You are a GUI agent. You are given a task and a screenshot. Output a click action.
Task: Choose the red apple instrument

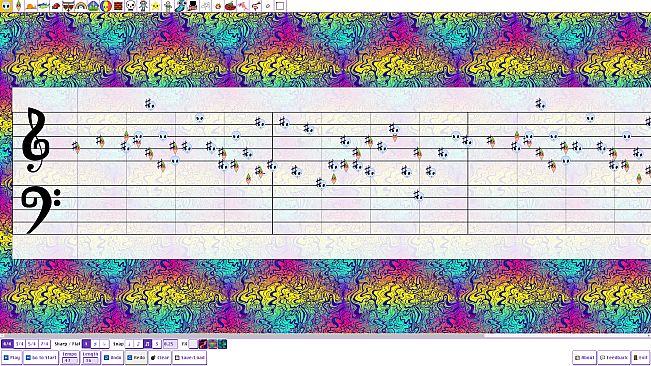230,6
